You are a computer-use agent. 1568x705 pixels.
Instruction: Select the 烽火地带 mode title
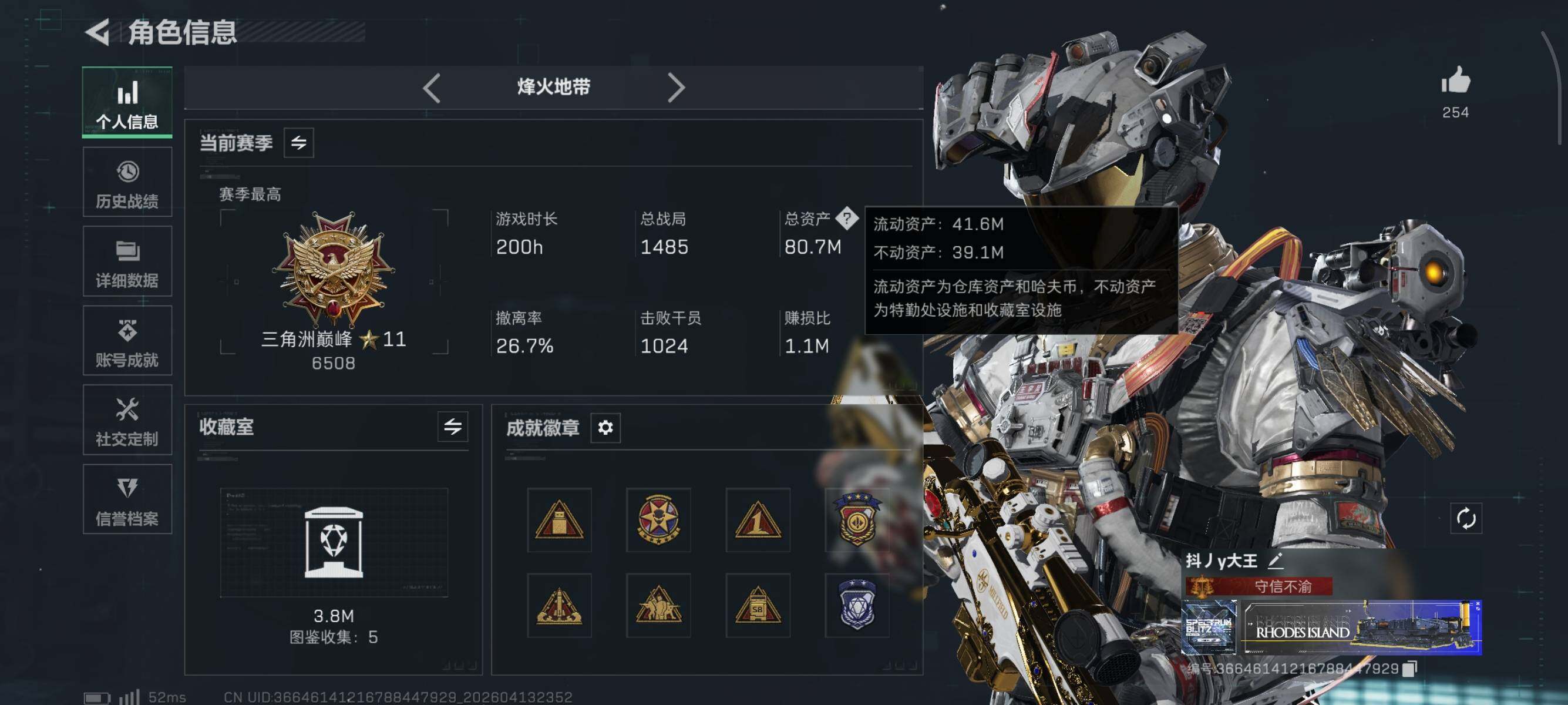click(553, 87)
